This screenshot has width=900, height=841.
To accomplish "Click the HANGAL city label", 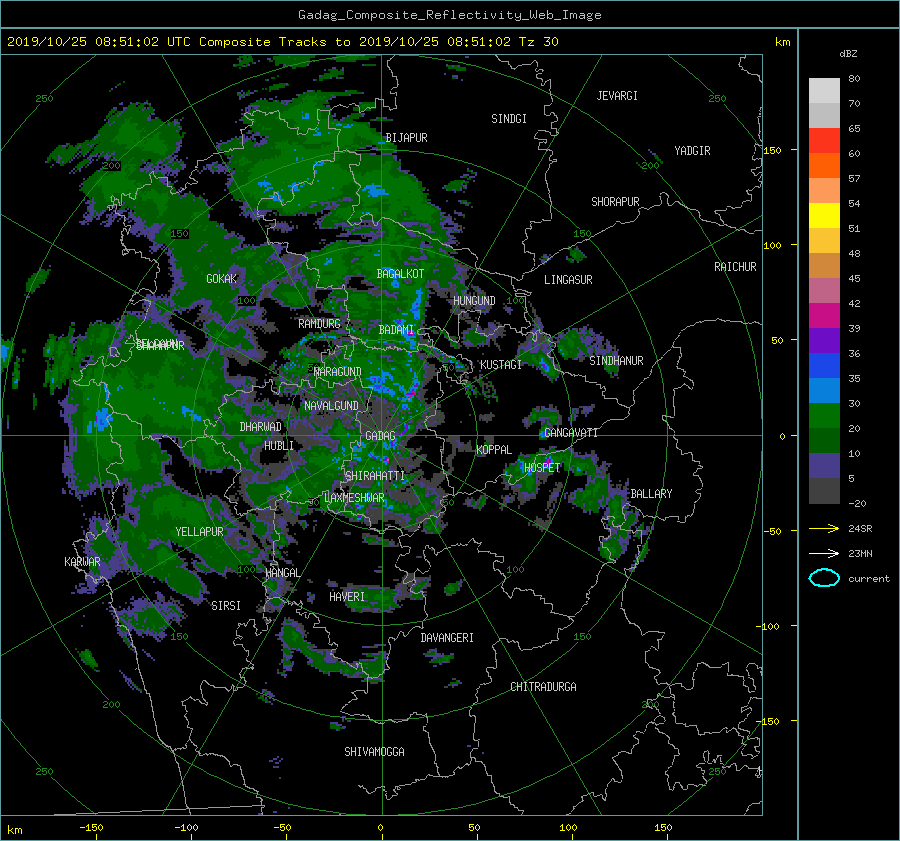I will pyautogui.click(x=282, y=573).
